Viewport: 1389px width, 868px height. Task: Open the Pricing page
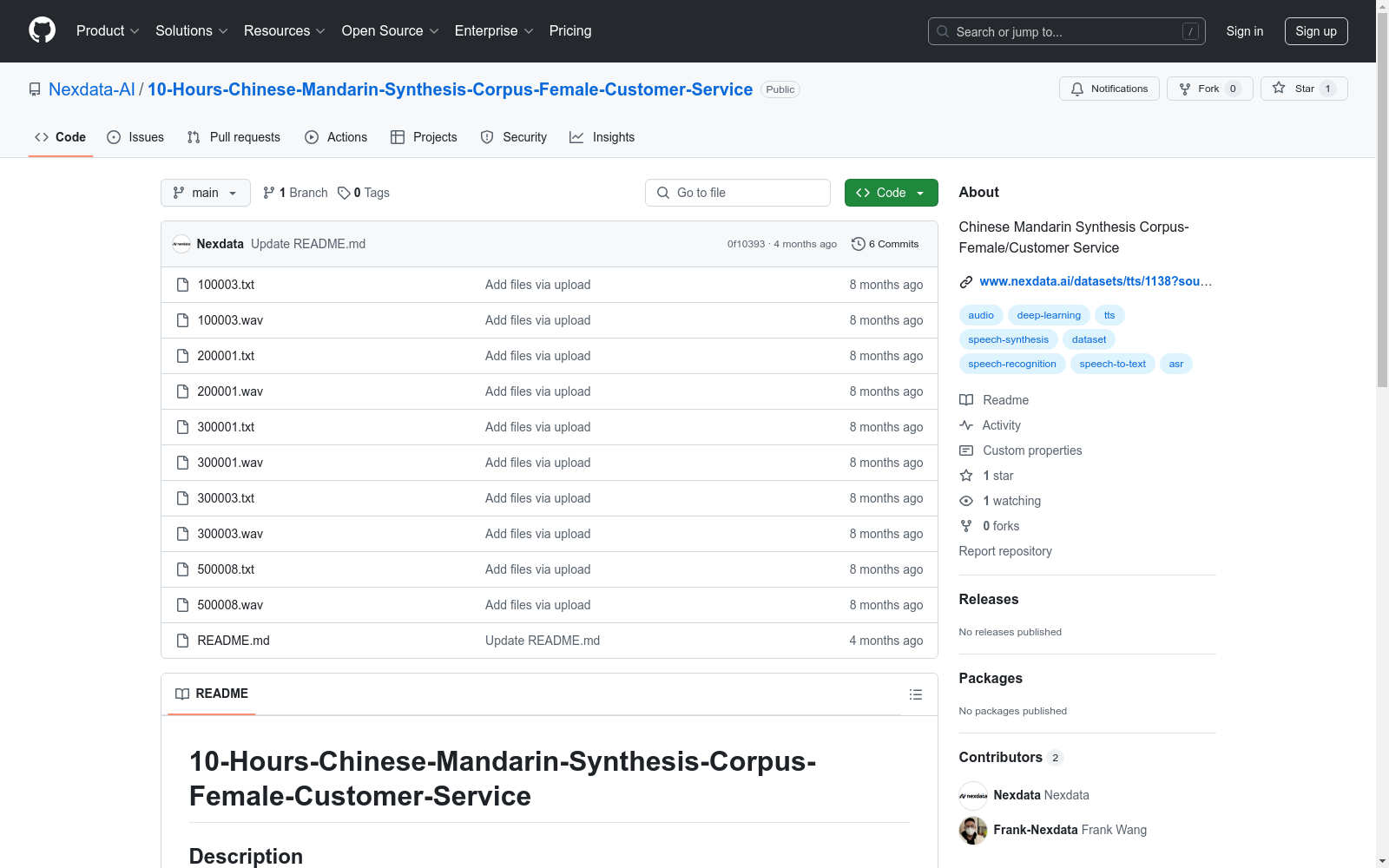point(570,30)
